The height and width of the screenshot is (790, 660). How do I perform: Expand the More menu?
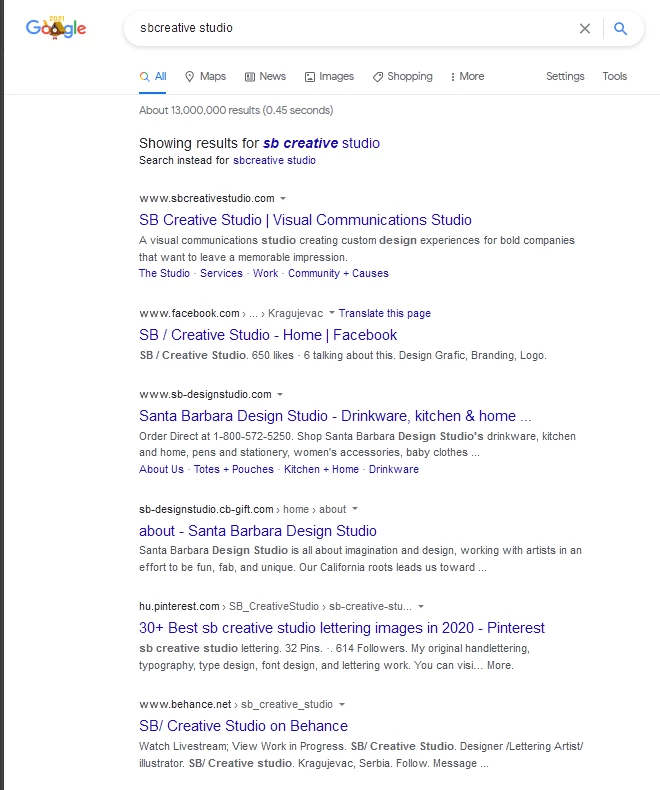(x=467, y=77)
